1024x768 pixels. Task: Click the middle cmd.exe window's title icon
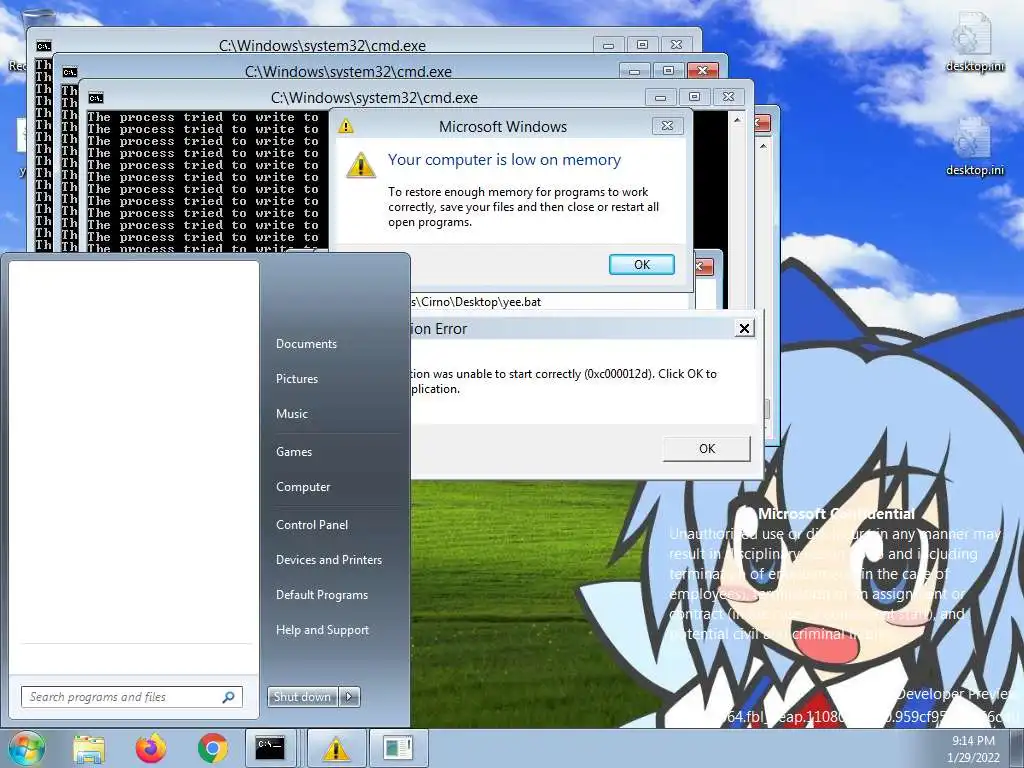point(70,72)
